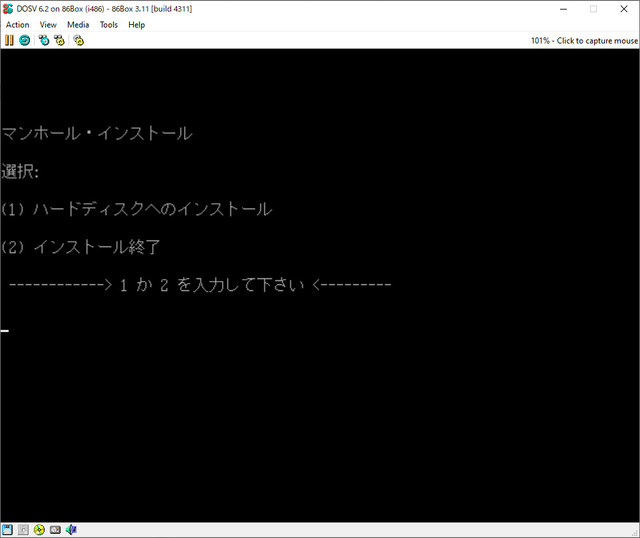The image size is (640, 538).
Task: Click the hard reset toolbar icon
Action: pyautogui.click(x=25, y=40)
